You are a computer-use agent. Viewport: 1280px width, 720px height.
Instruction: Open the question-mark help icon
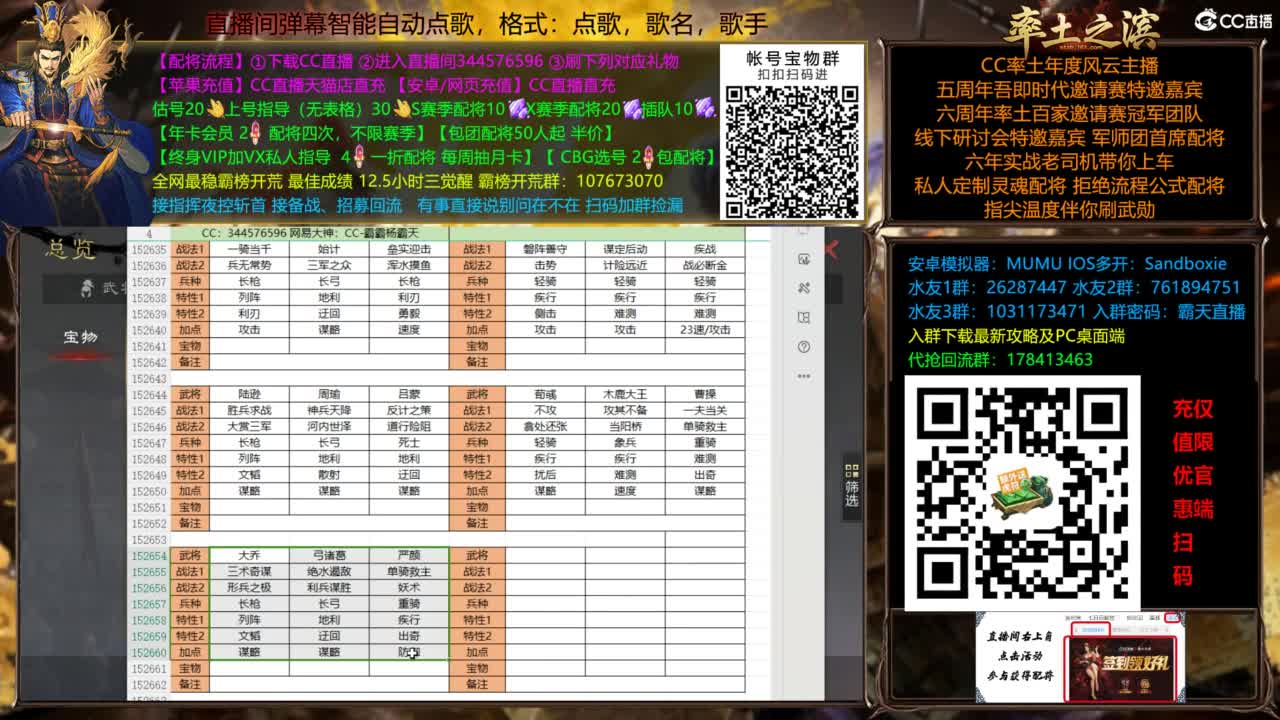pyautogui.click(x=803, y=348)
